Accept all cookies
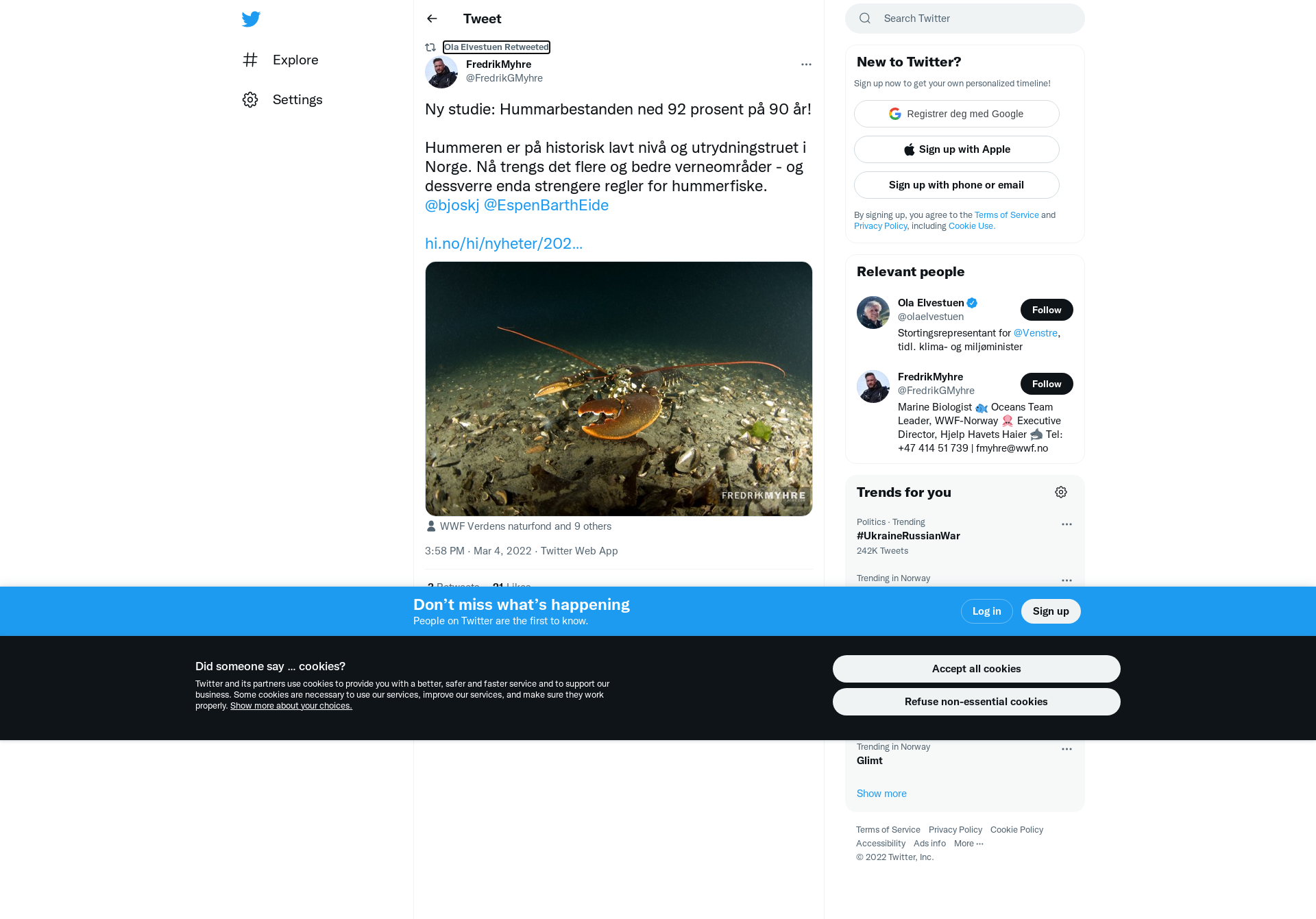 tap(976, 669)
